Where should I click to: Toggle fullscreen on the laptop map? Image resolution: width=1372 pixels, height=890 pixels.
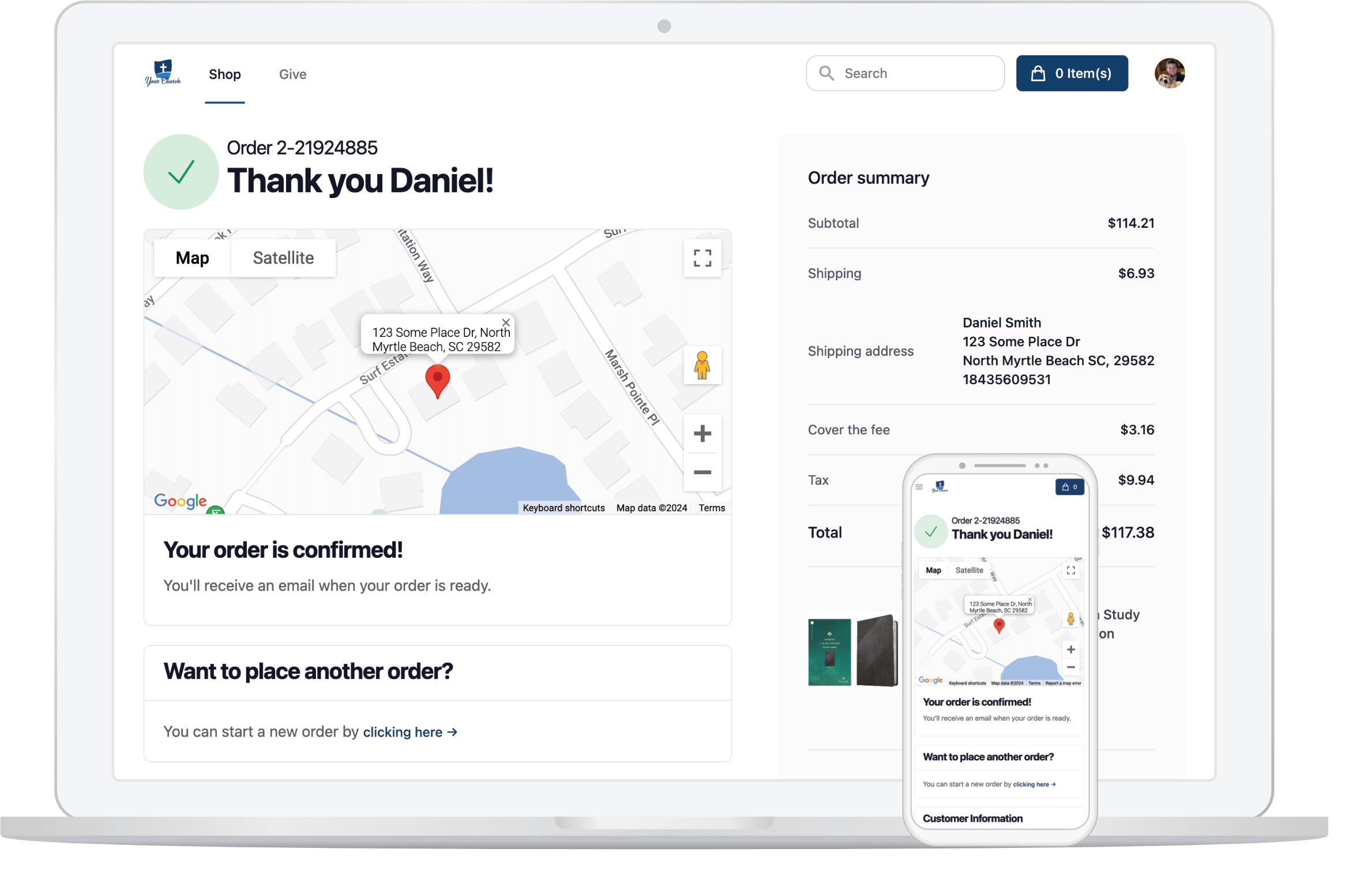tap(702, 258)
